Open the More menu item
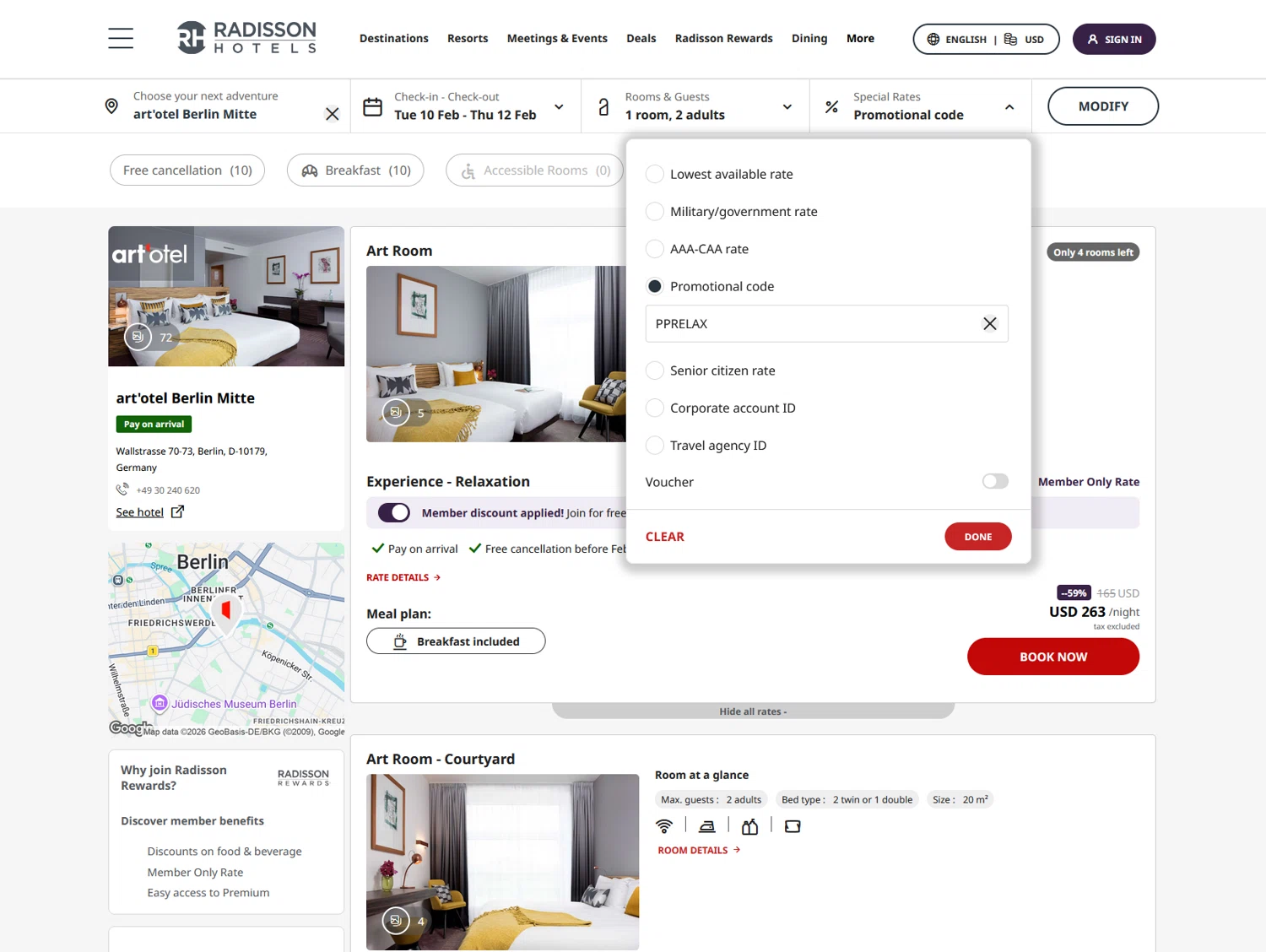Screen dimensions: 1266x952 860,38
